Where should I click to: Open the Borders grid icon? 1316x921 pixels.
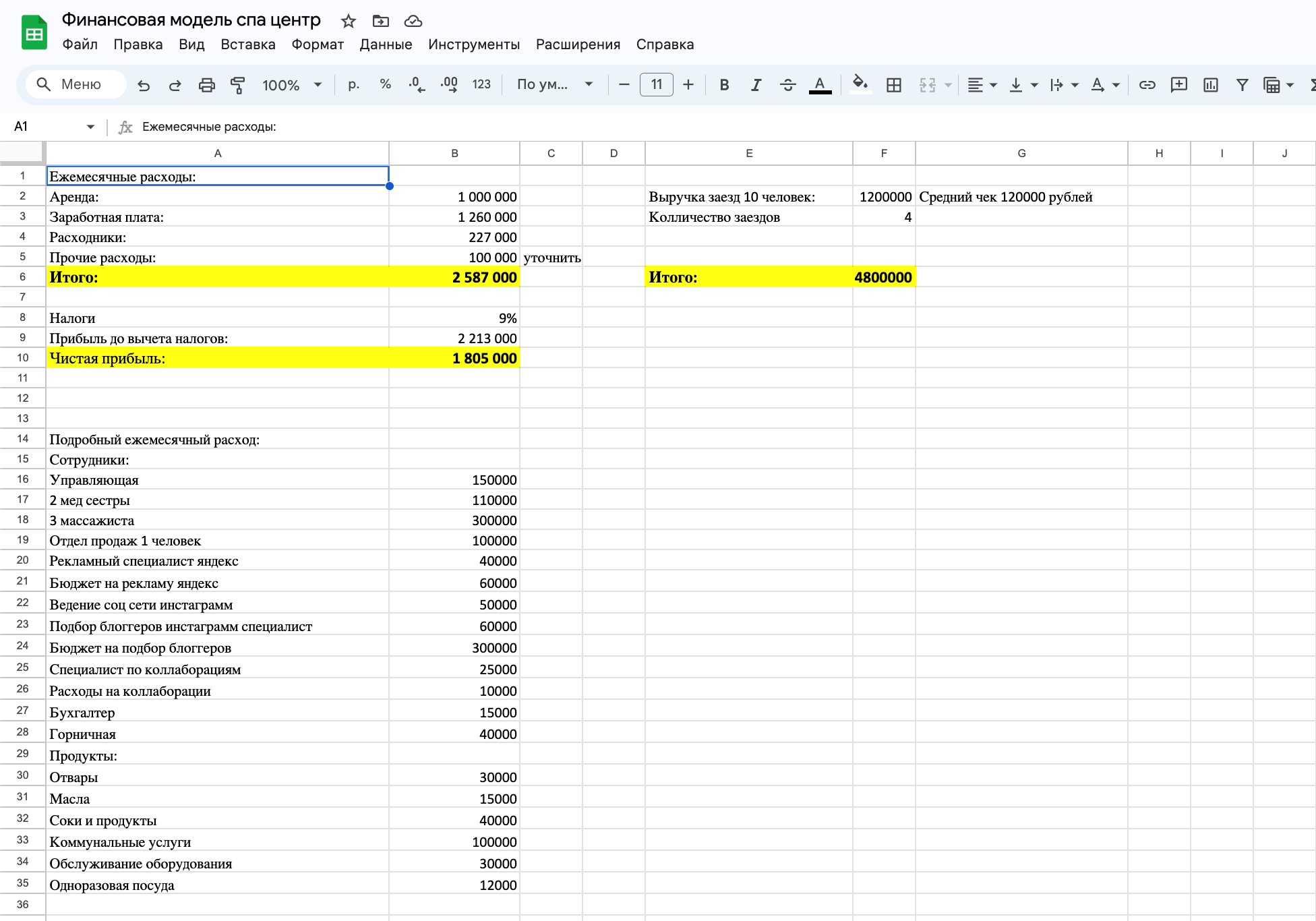pyautogui.click(x=894, y=85)
